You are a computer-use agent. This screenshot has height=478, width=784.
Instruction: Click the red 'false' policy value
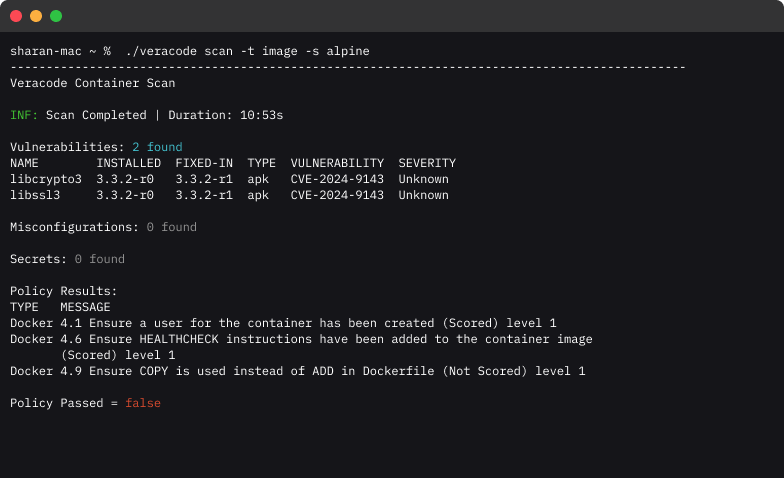pyautogui.click(x=143, y=403)
